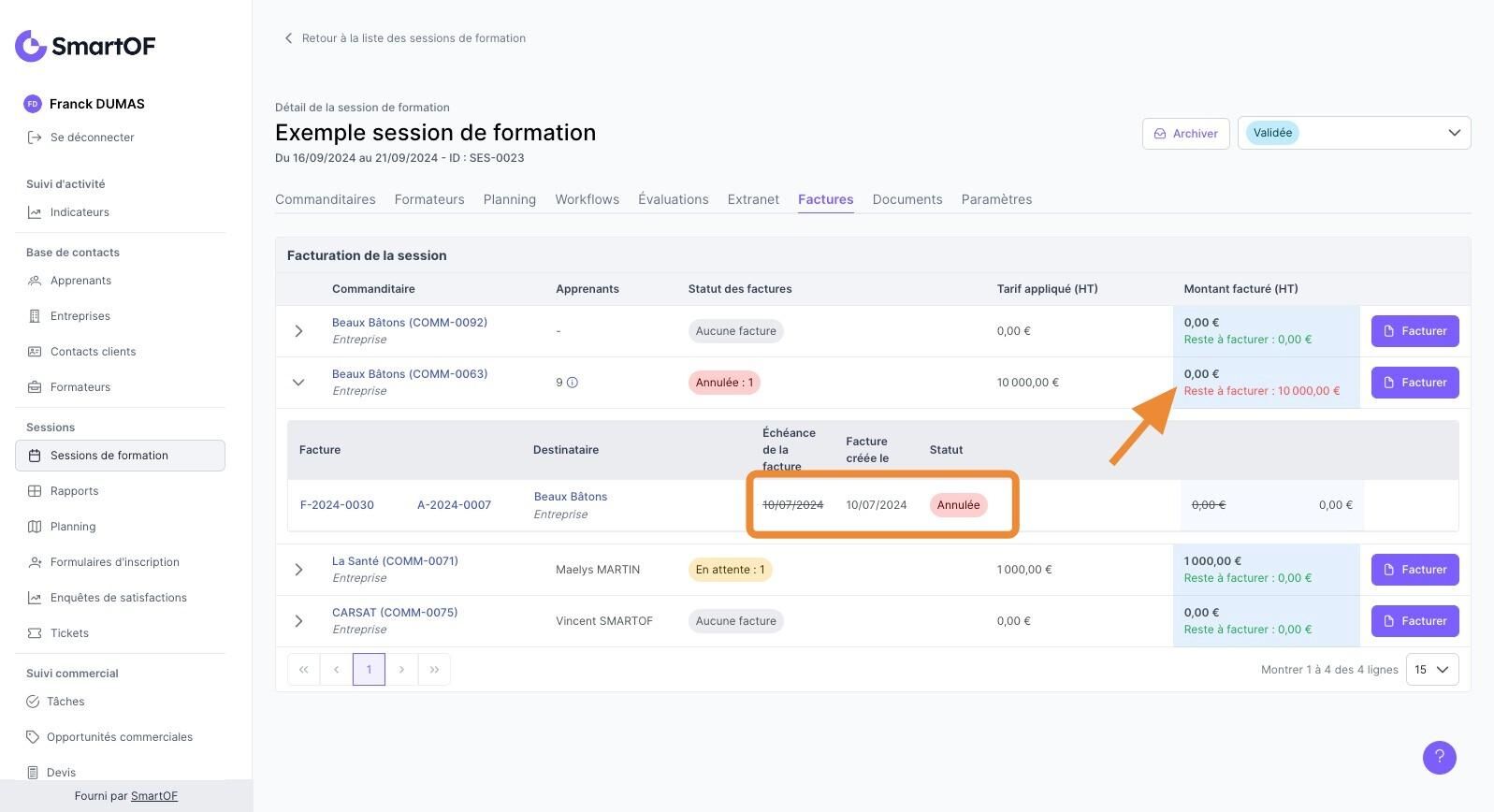
Task: Switch to the Commanditaires tab
Action: pos(325,199)
